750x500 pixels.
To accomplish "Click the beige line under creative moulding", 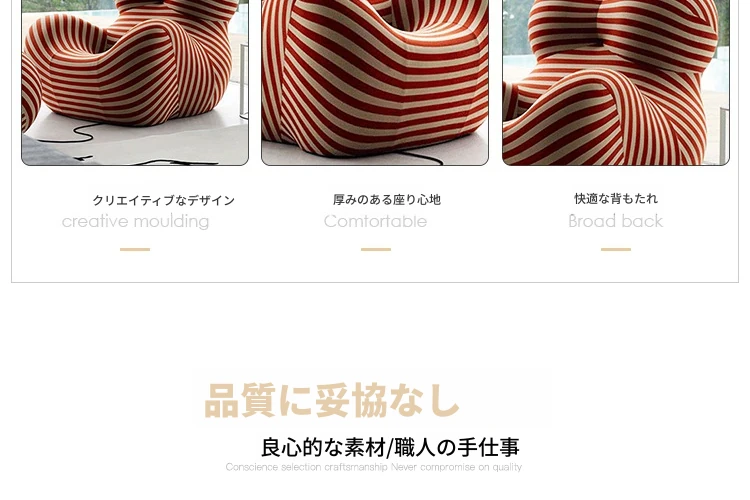I will coord(135,249).
